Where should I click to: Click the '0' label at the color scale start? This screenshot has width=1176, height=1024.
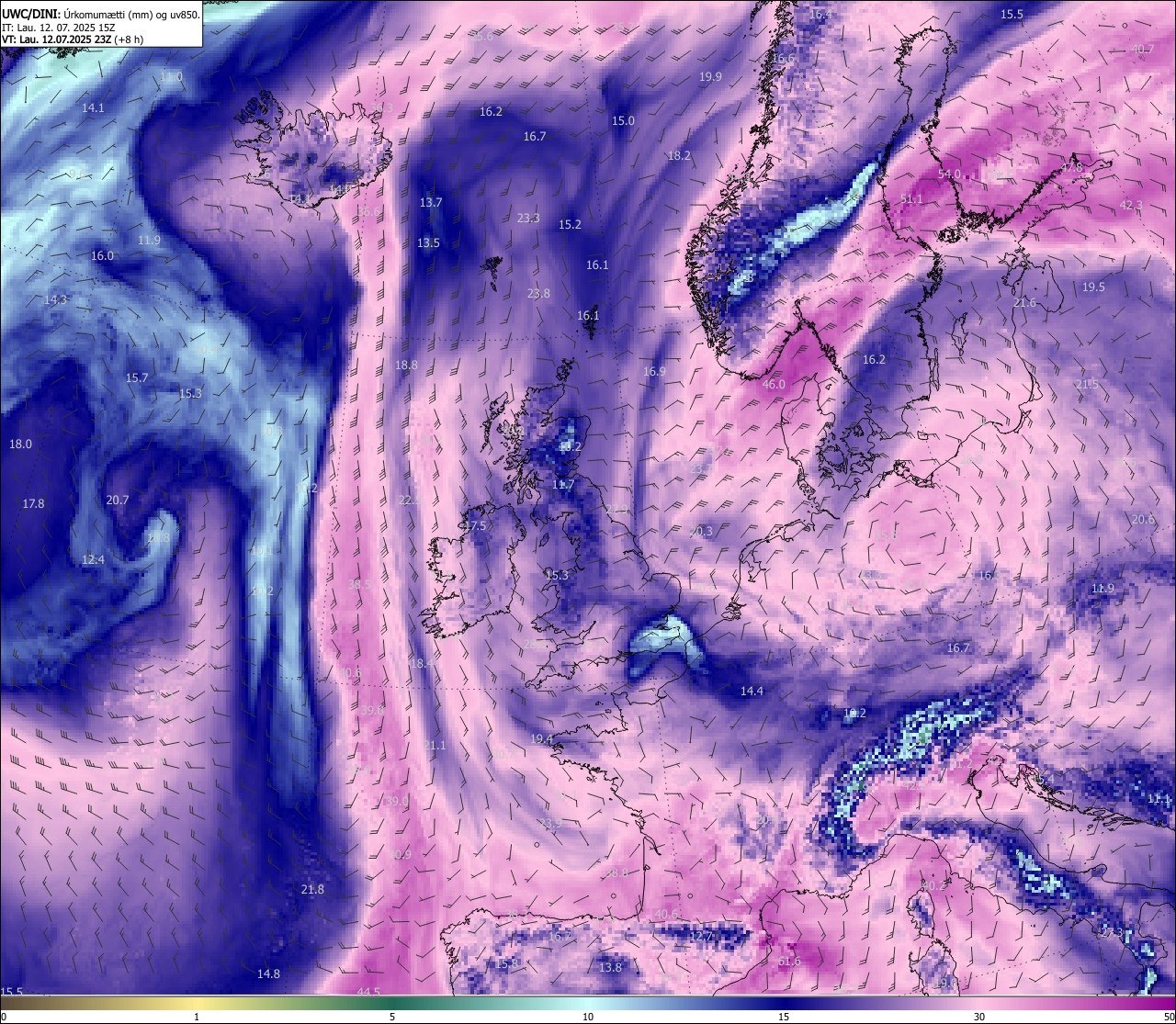(x=4, y=1018)
